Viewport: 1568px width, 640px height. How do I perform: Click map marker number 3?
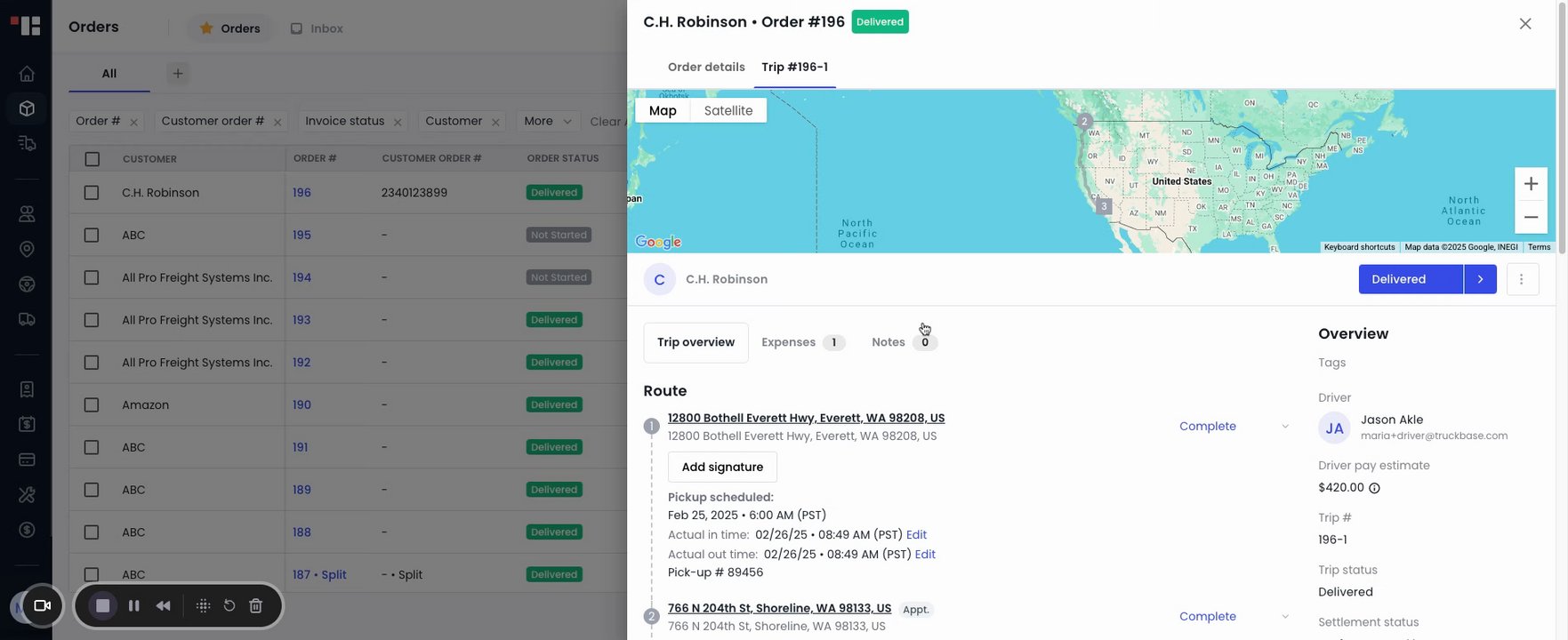pyautogui.click(x=1104, y=206)
